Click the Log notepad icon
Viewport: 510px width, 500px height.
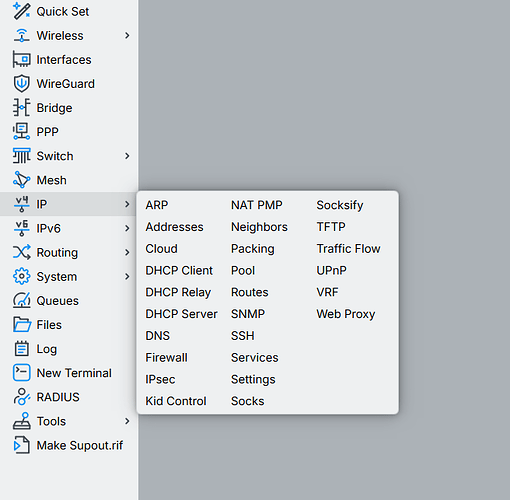click(21, 349)
